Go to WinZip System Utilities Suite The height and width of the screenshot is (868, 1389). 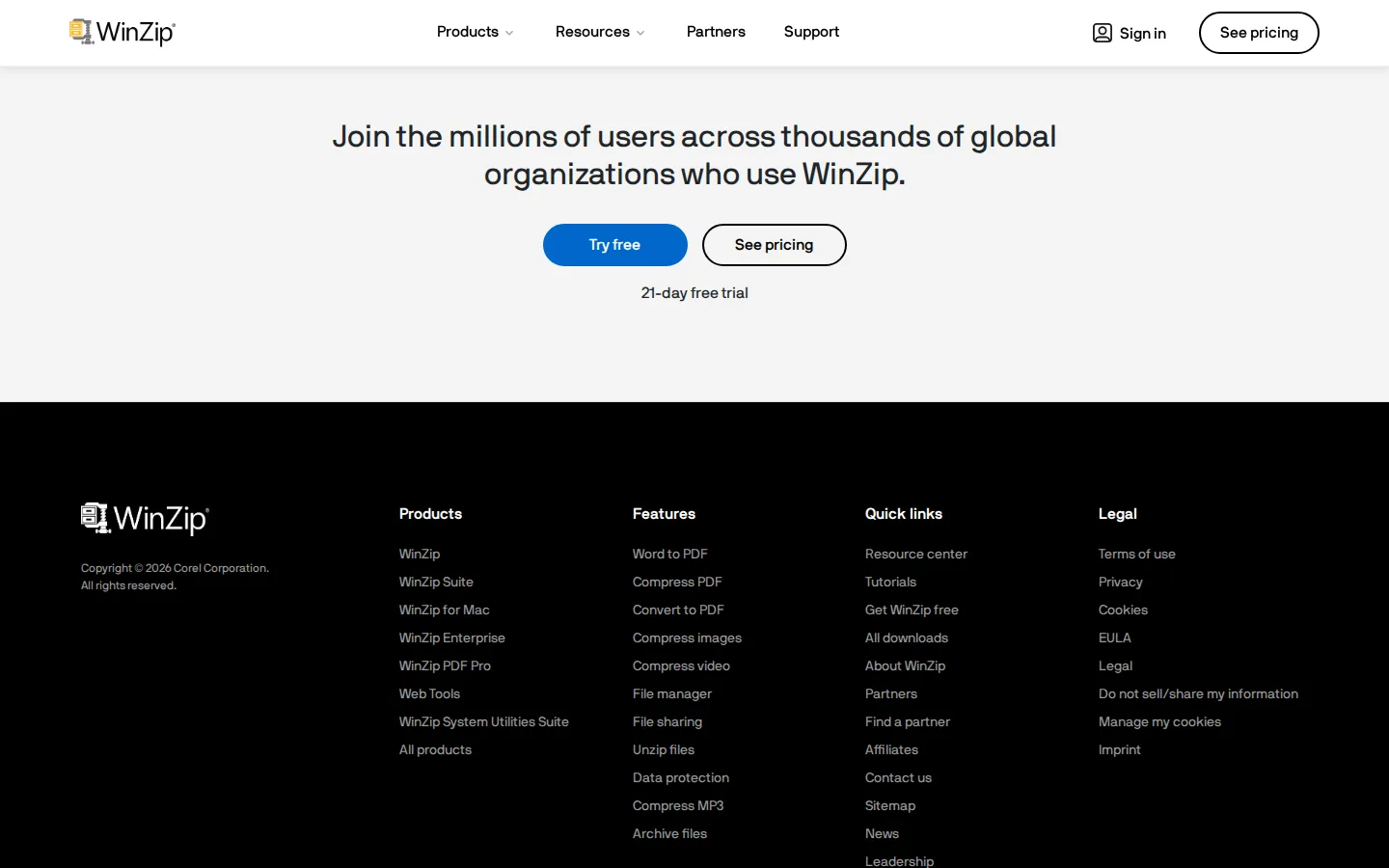pyautogui.click(x=484, y=721)
